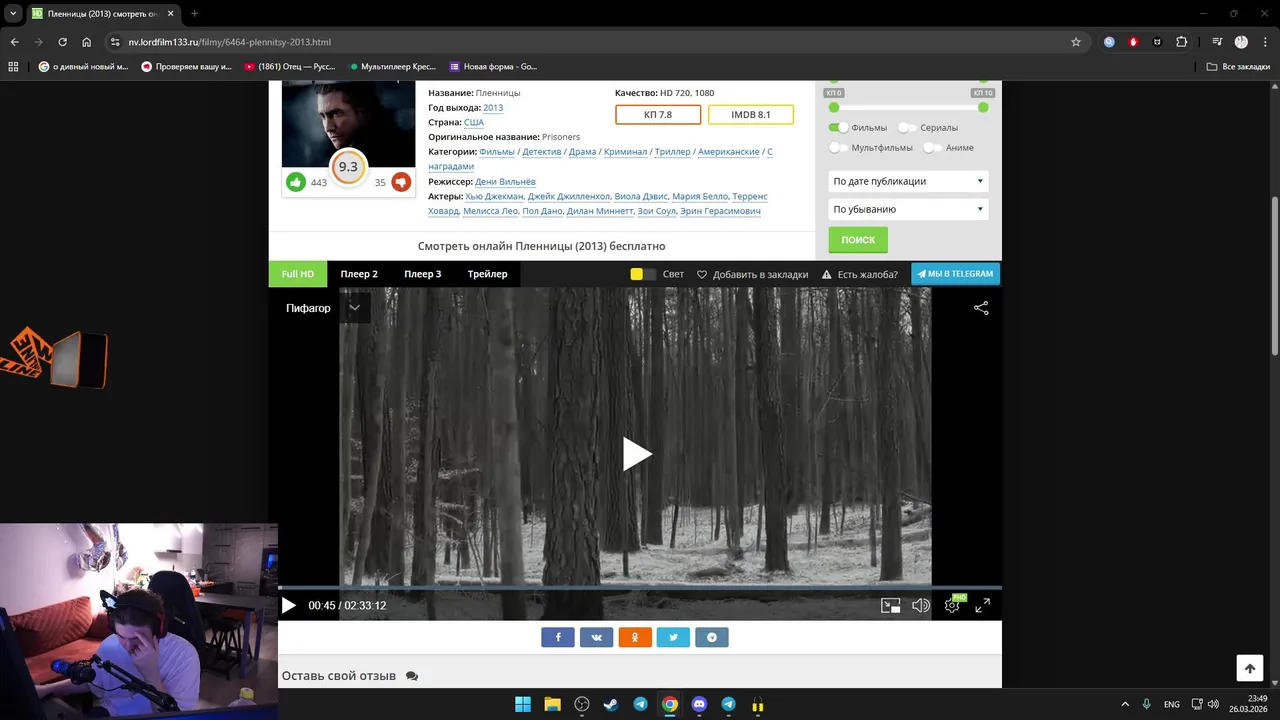
Task: Click Добавить в закладки
Action: (x=752, y=274)
